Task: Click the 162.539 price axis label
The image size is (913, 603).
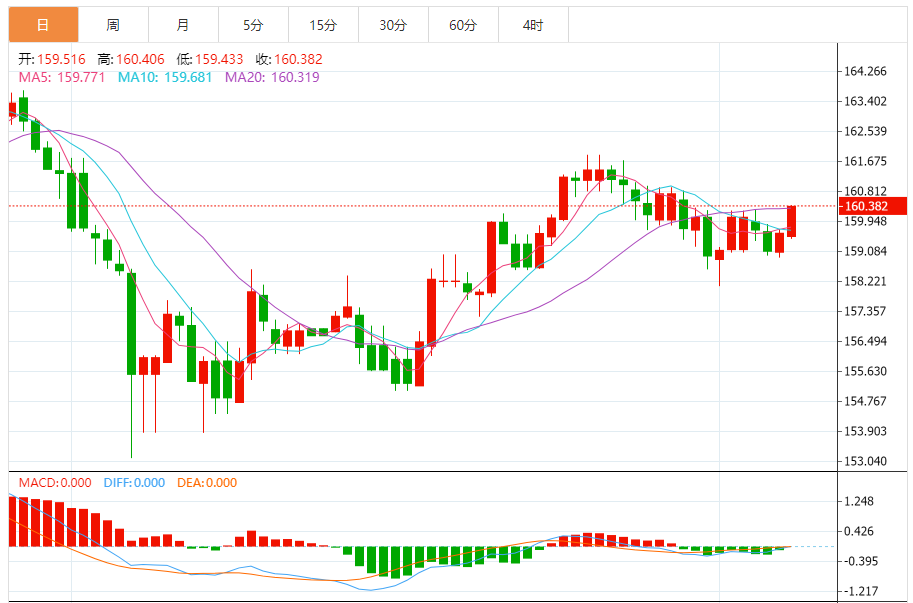Action: [865, 132]
